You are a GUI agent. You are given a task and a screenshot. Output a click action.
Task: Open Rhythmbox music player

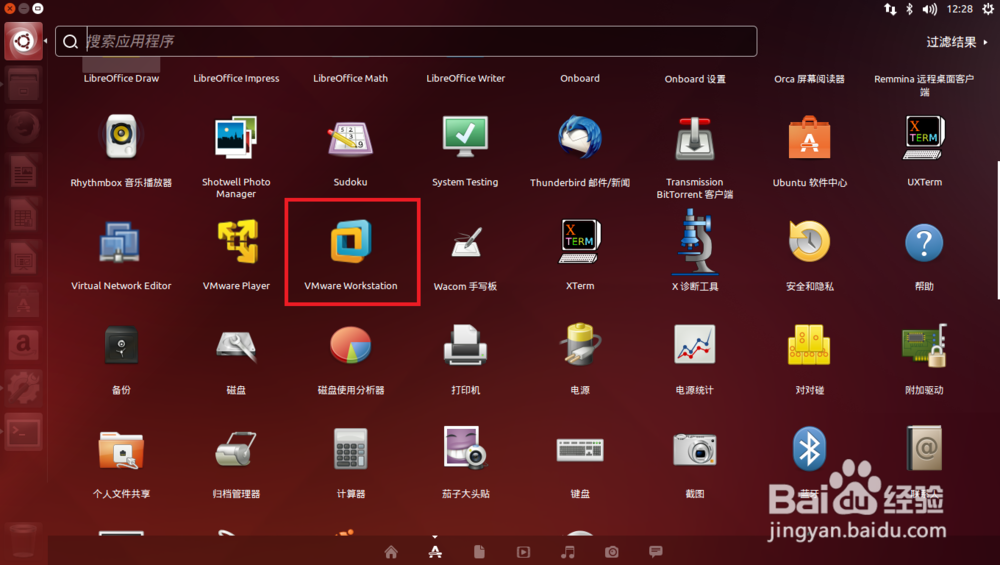[x=121, y=136]
